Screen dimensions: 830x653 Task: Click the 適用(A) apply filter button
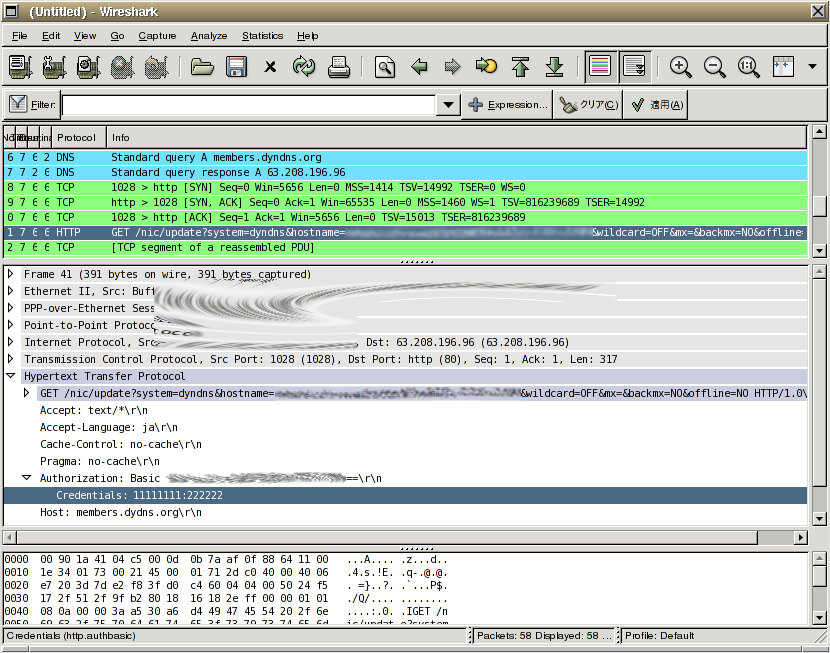[656, 105]
